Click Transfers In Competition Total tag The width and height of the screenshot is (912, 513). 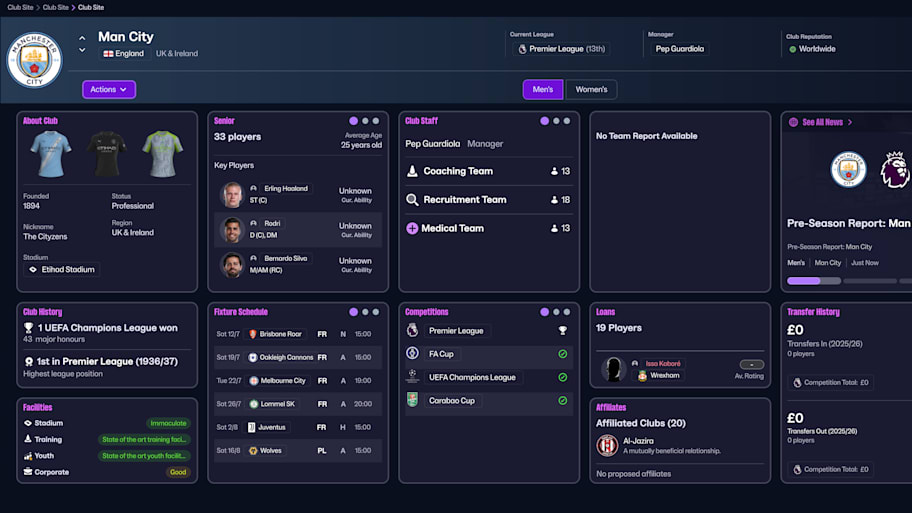coord(831,383)
